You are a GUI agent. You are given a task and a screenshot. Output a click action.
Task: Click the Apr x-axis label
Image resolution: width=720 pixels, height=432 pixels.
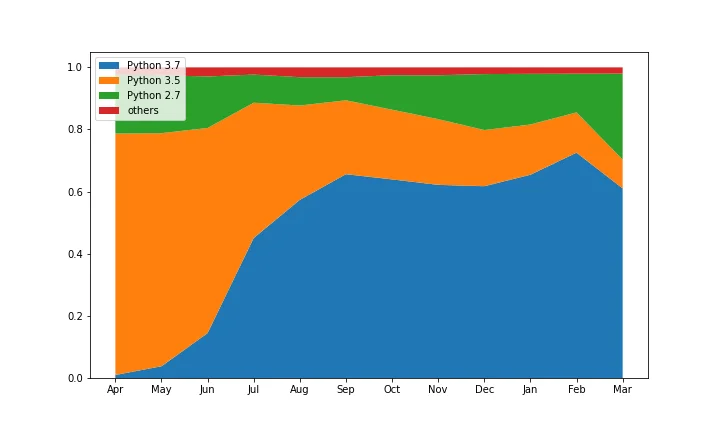115,390
